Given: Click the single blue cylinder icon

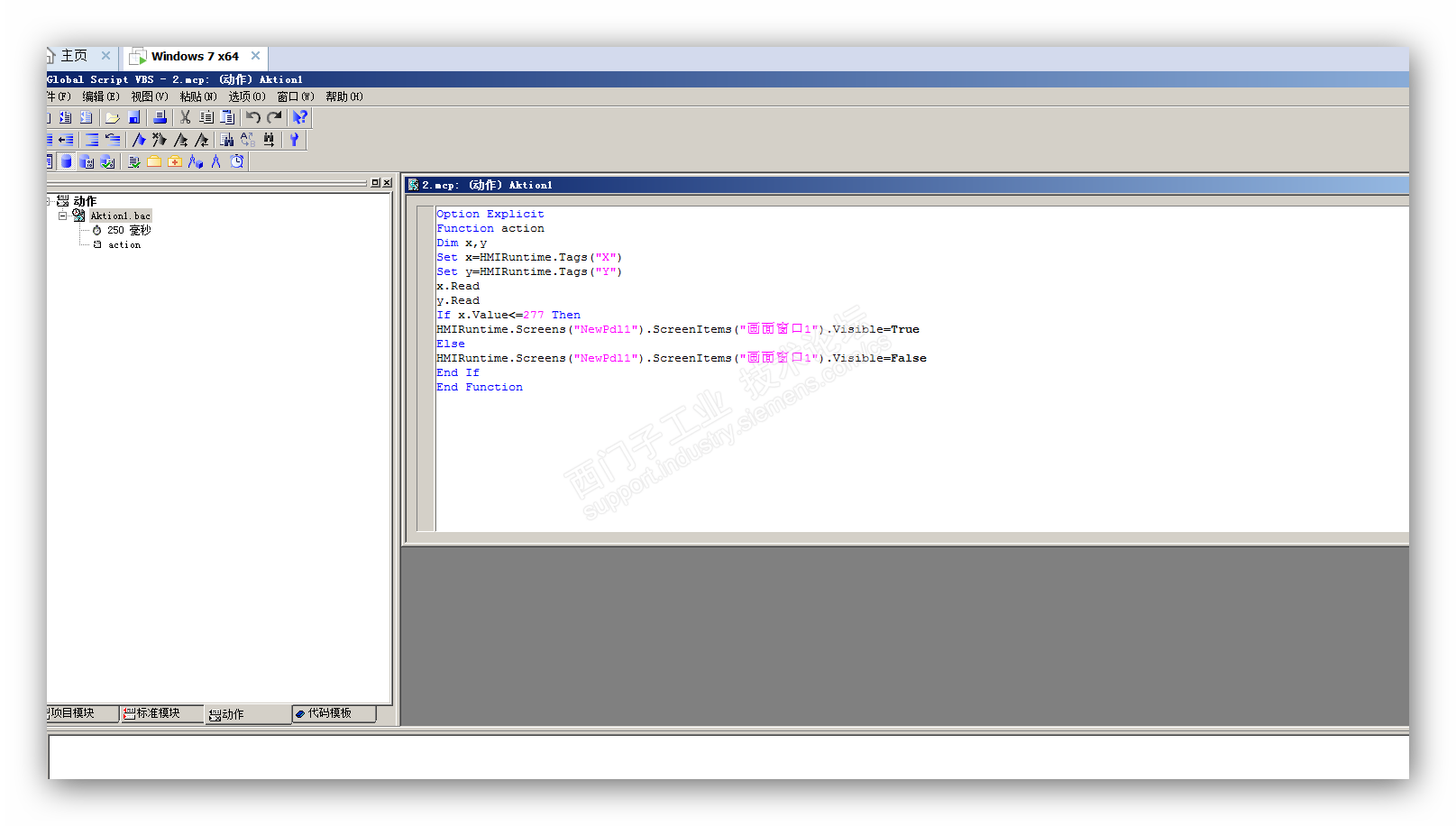Looking at the screenshot, I should [x=66, y=161].
